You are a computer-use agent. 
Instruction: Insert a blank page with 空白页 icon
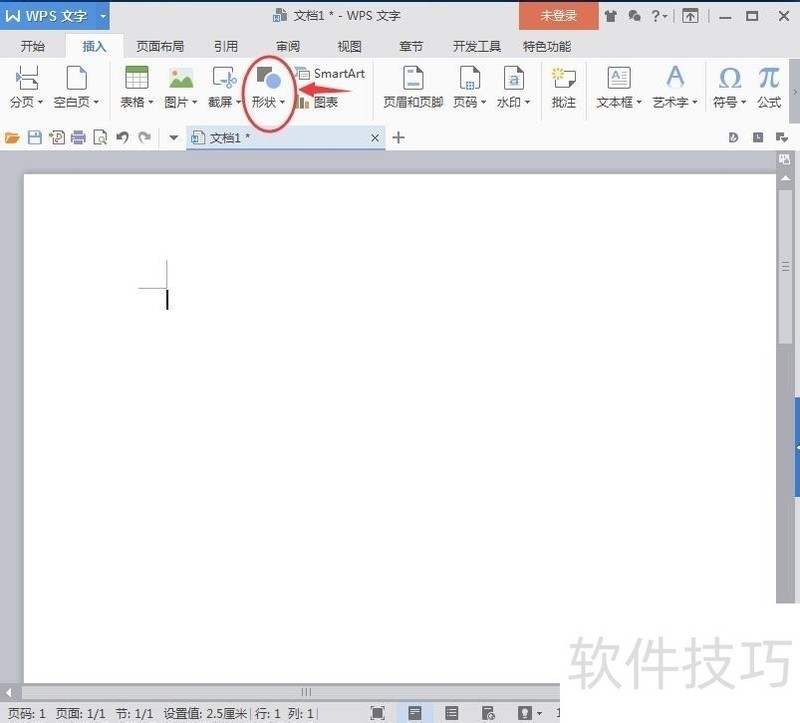tap(77, 78)
